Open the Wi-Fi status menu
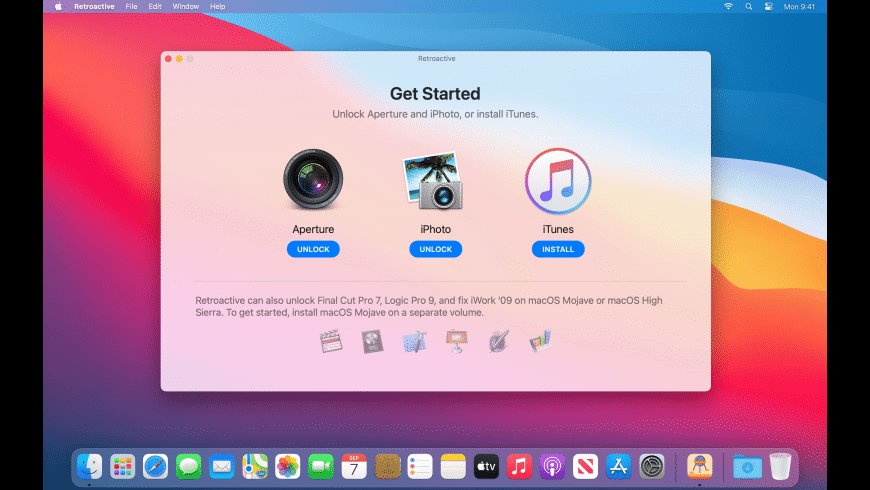870x490 pixels. click(728, 7)
